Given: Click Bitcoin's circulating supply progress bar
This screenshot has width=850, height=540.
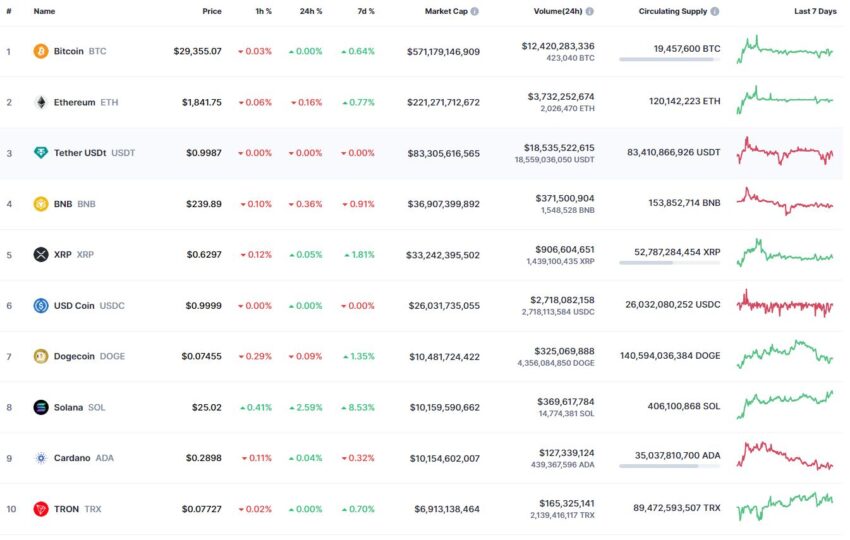Looking at the screenshot, I should tap(668, 60).
